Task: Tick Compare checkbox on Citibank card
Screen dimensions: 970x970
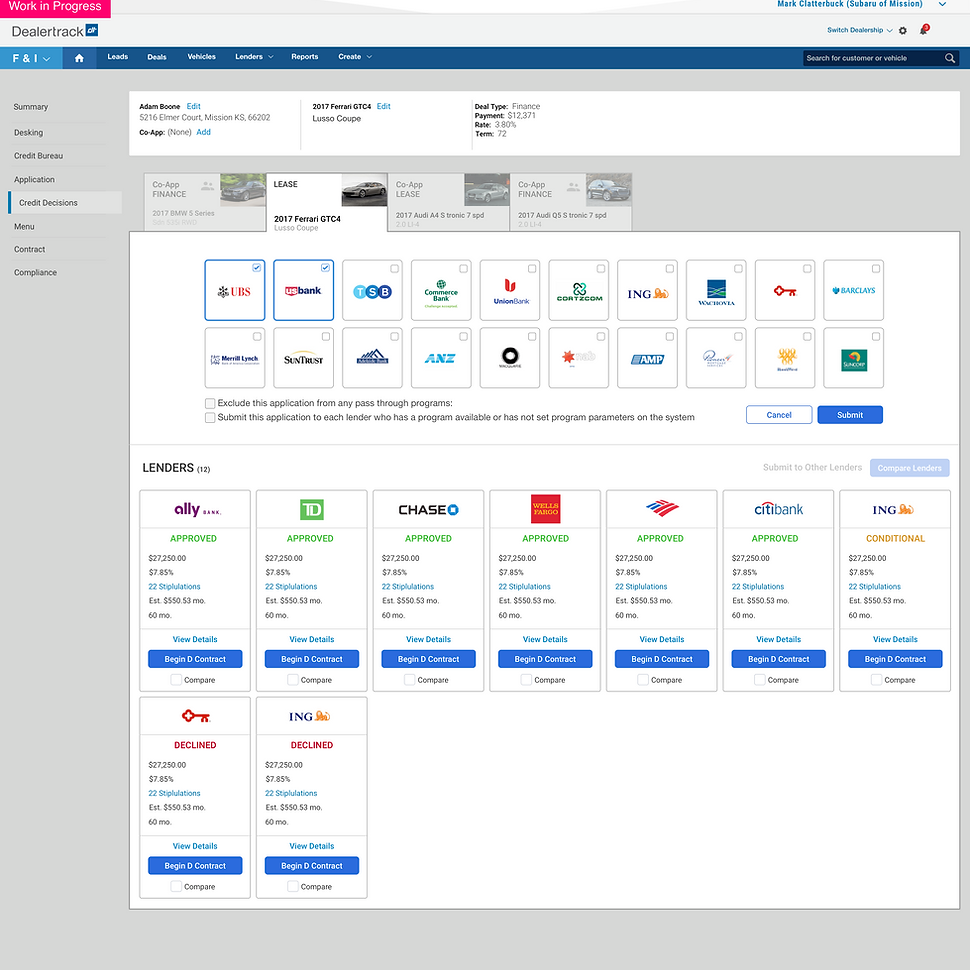Action: [760, 680]
